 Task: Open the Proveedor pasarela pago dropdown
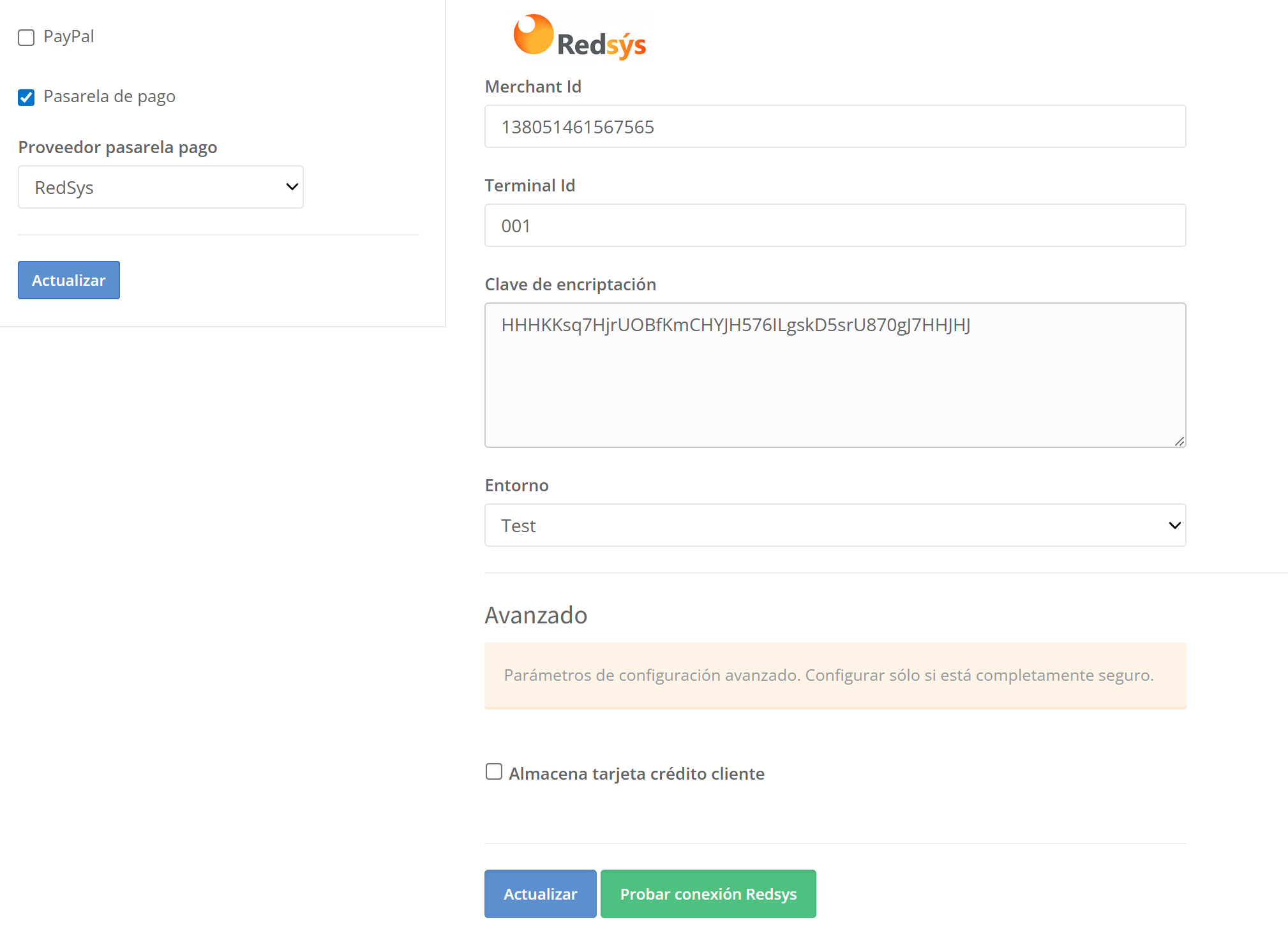click(x=160, y=188)
